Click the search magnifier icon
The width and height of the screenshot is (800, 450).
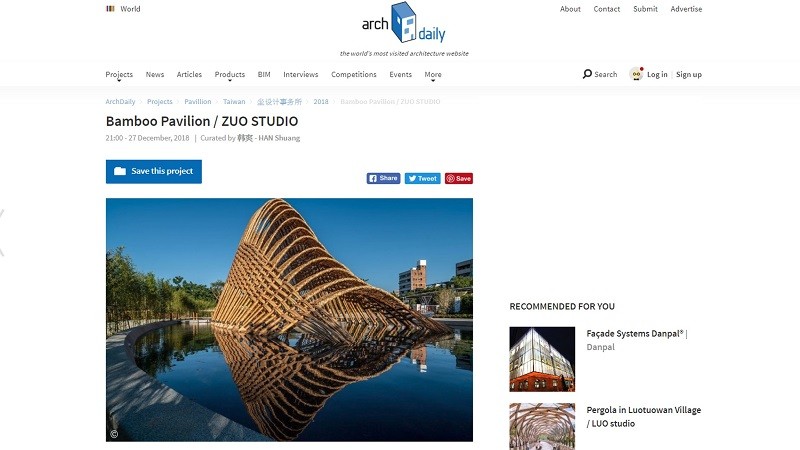(587, 74)
